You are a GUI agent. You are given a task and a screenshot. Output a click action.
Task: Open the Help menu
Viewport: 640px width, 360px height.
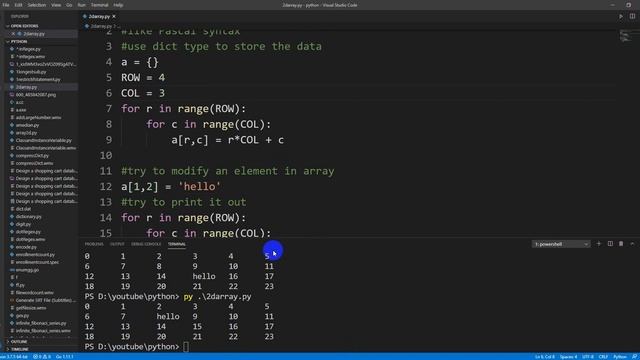click(118, 5)
